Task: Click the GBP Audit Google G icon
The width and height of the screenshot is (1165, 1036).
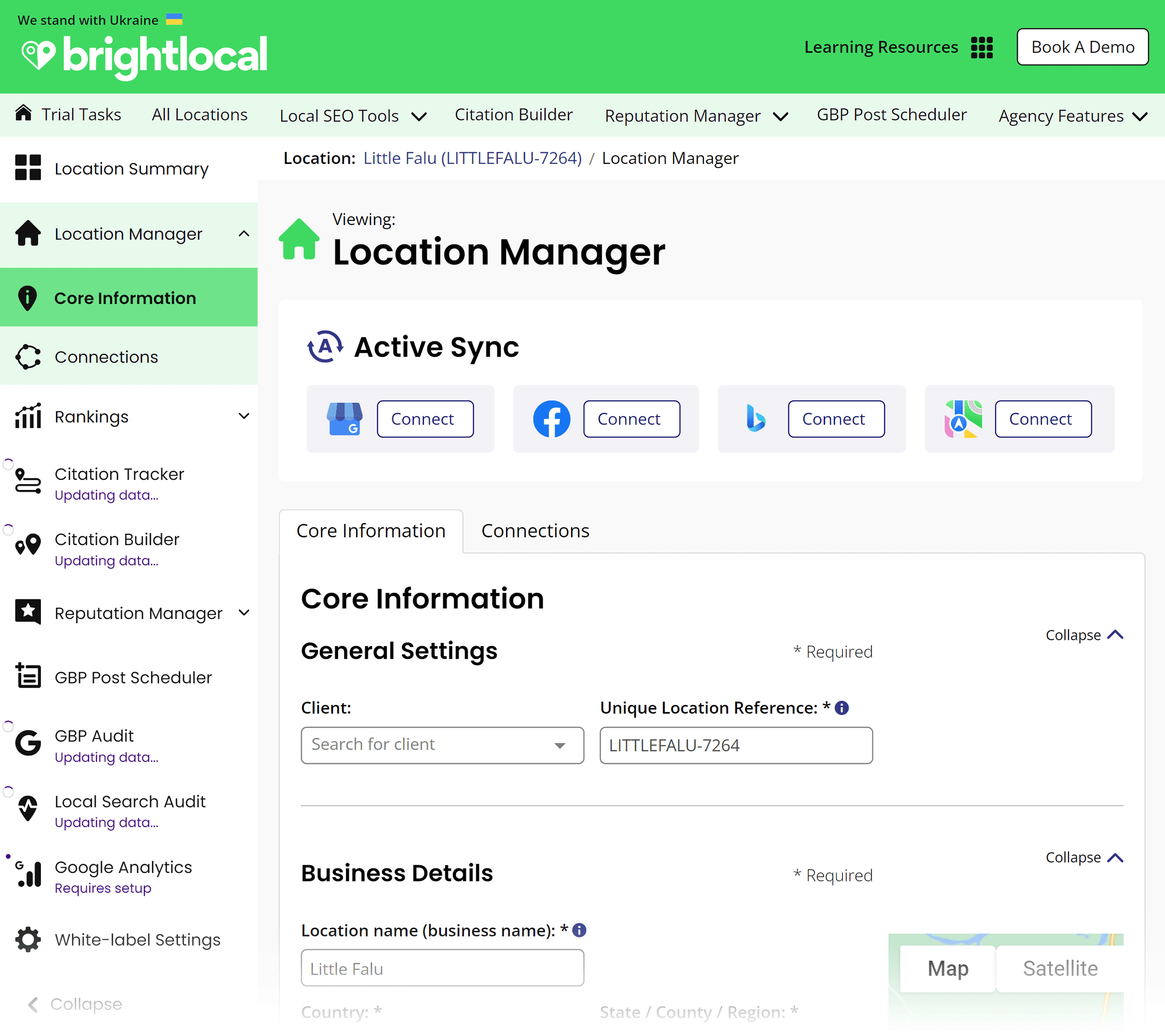Action: pyautogui.click(x=28, y=743)
